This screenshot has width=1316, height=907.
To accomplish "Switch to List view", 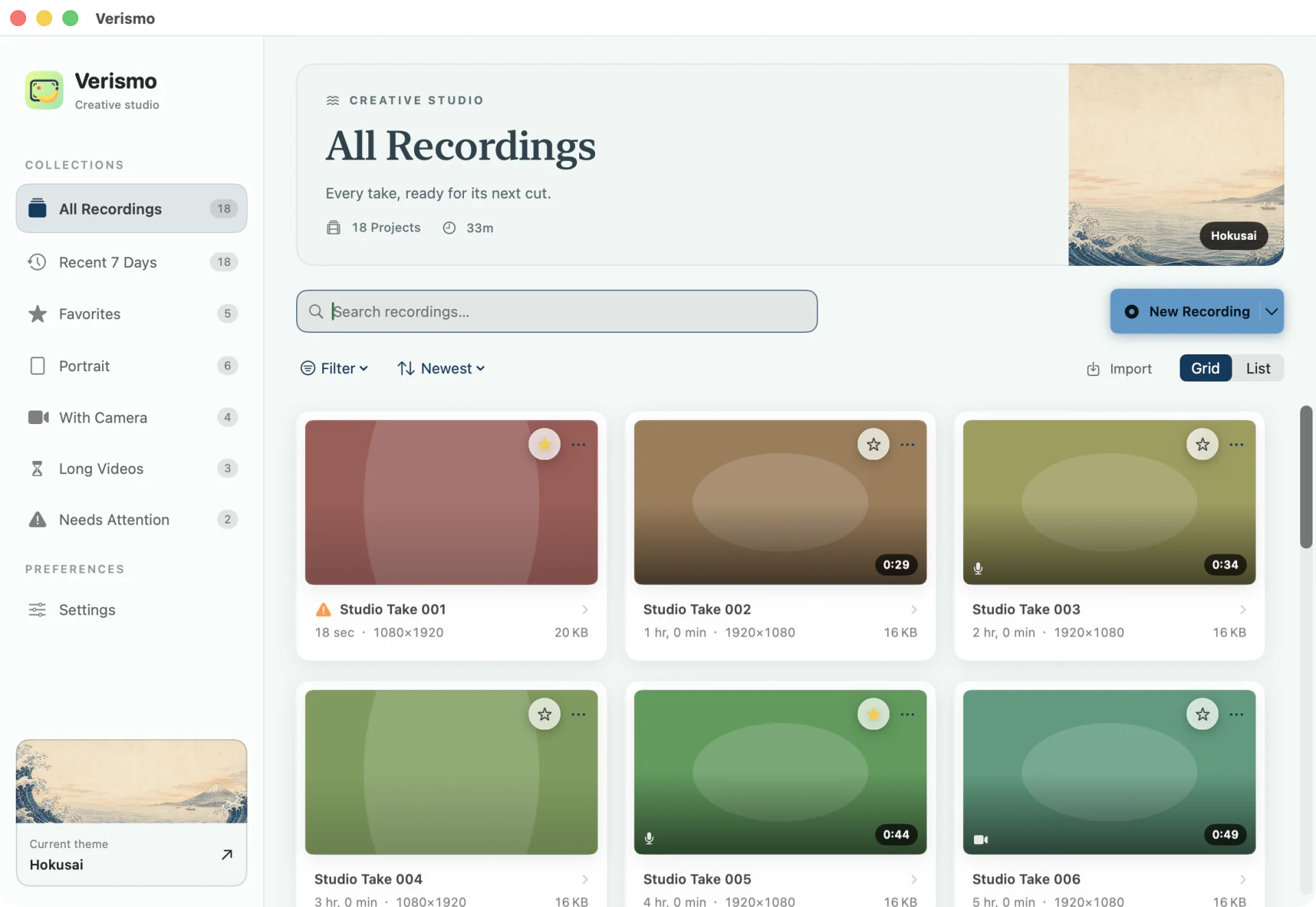I will pyautogui.click(x=1258, y=369).
